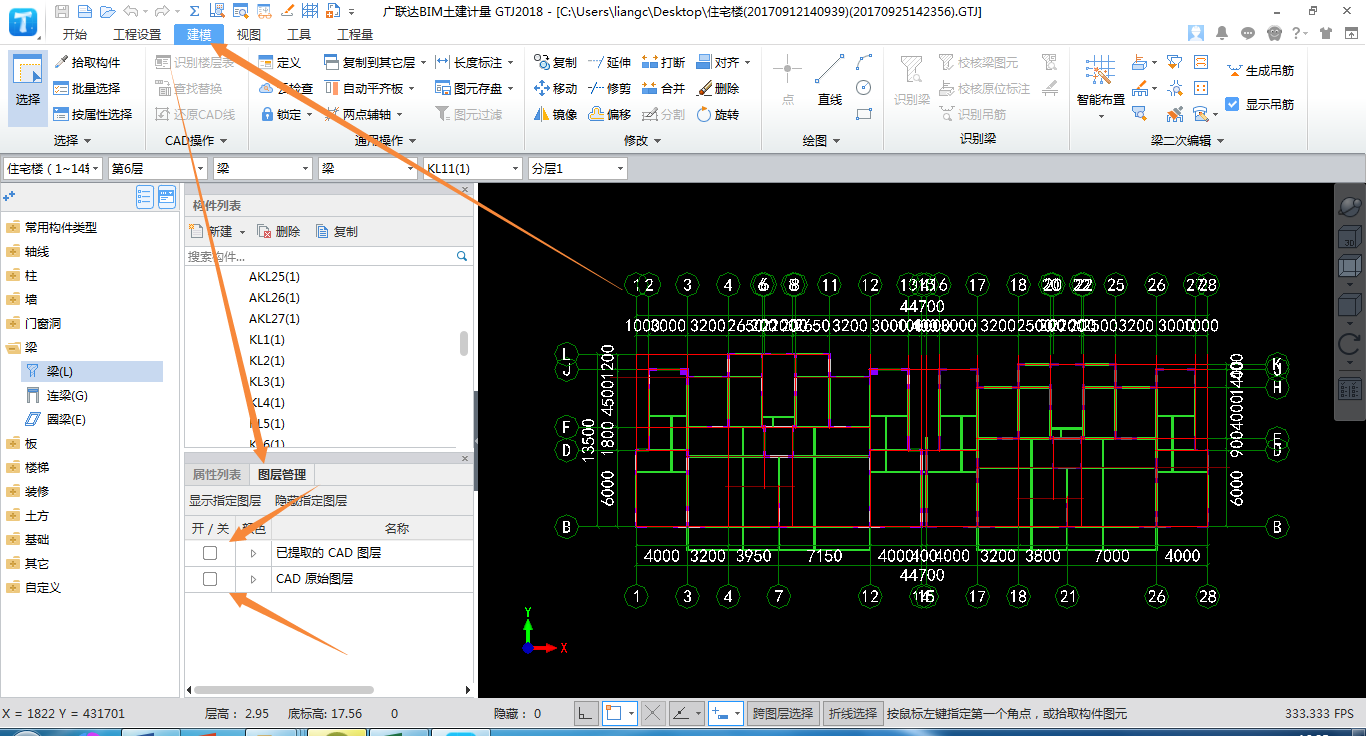
Task: Select the rectangle drawing tool in 绘图 group
Action: click(x=864, y=114)
